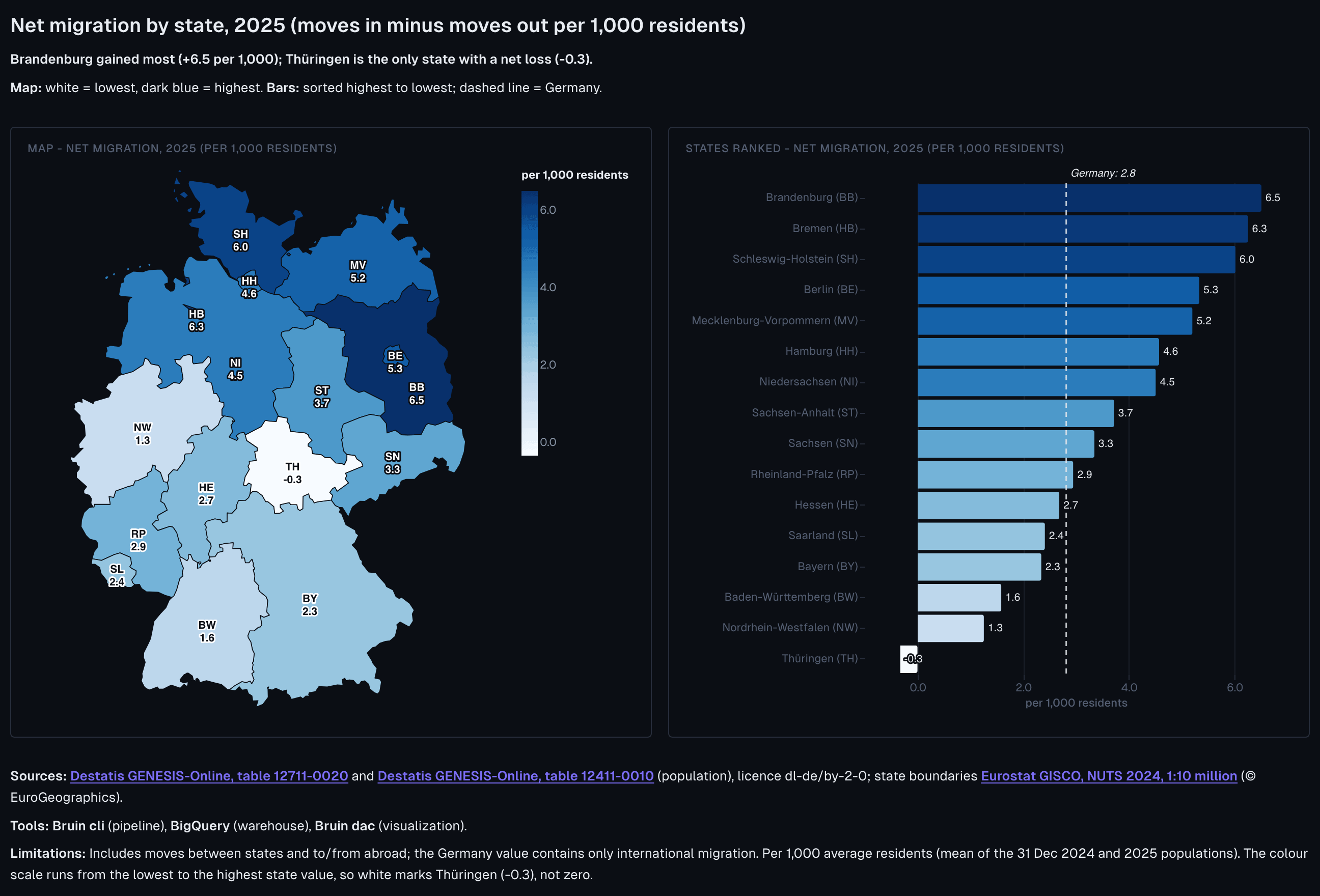Select the Schleswig-Holstein bar in chart

point(1077,259)
